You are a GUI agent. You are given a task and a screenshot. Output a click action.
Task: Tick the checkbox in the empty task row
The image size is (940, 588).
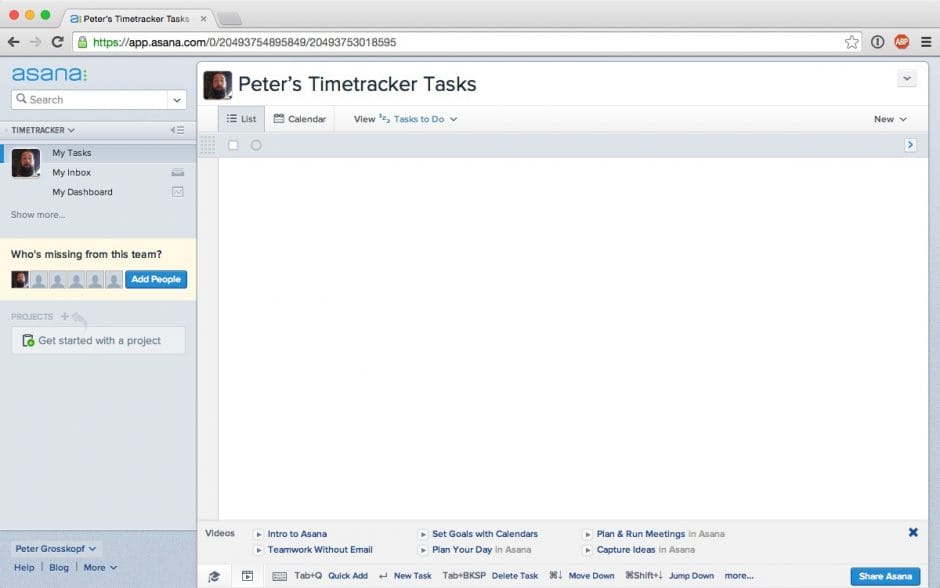point(233,145)
